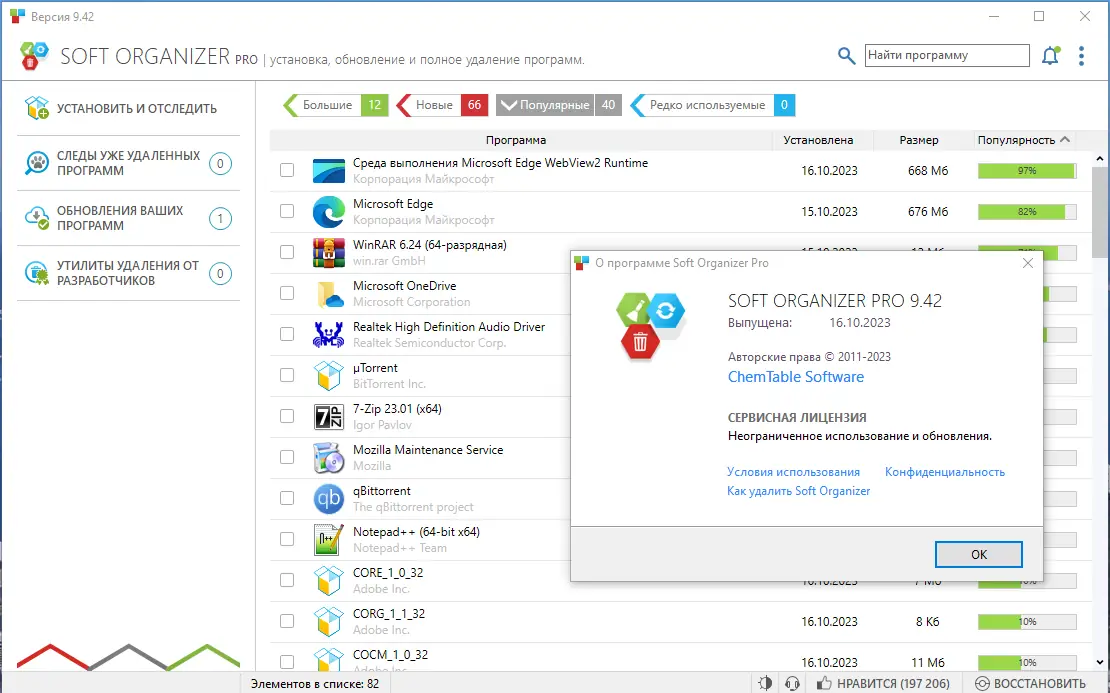Click the Microsoft OneDrive folder icon
This screenshot has height=693, width=1110.
pyautogui.click(x=328, y=294)
